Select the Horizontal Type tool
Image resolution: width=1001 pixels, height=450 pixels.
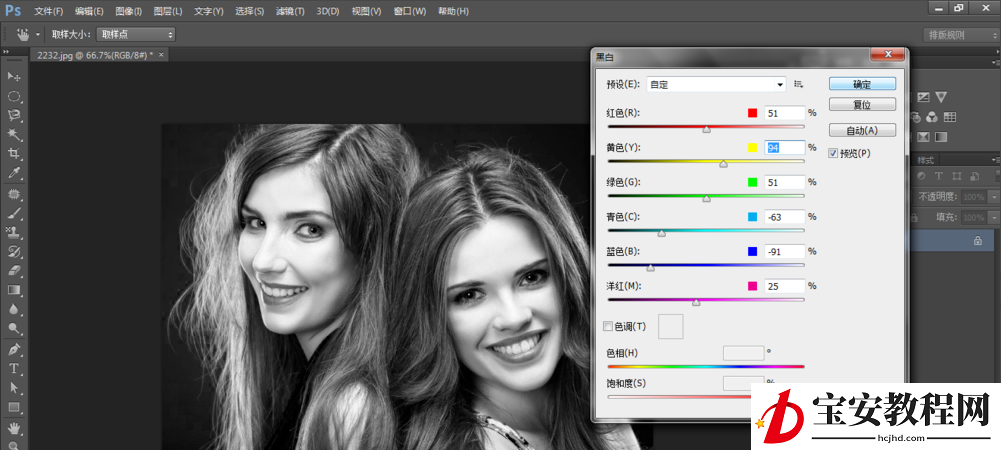(x=14, y=368)
